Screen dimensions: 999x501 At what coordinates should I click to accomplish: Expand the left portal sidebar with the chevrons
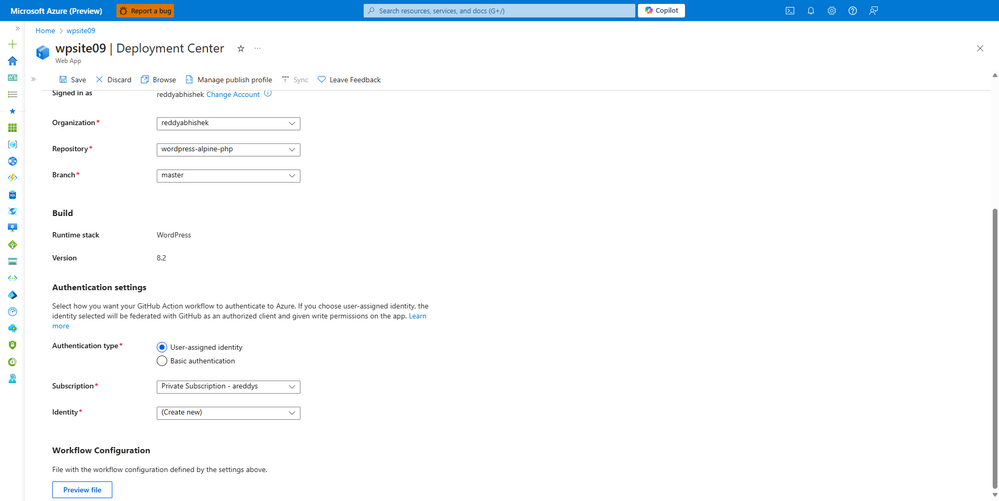tap(17, 29)
